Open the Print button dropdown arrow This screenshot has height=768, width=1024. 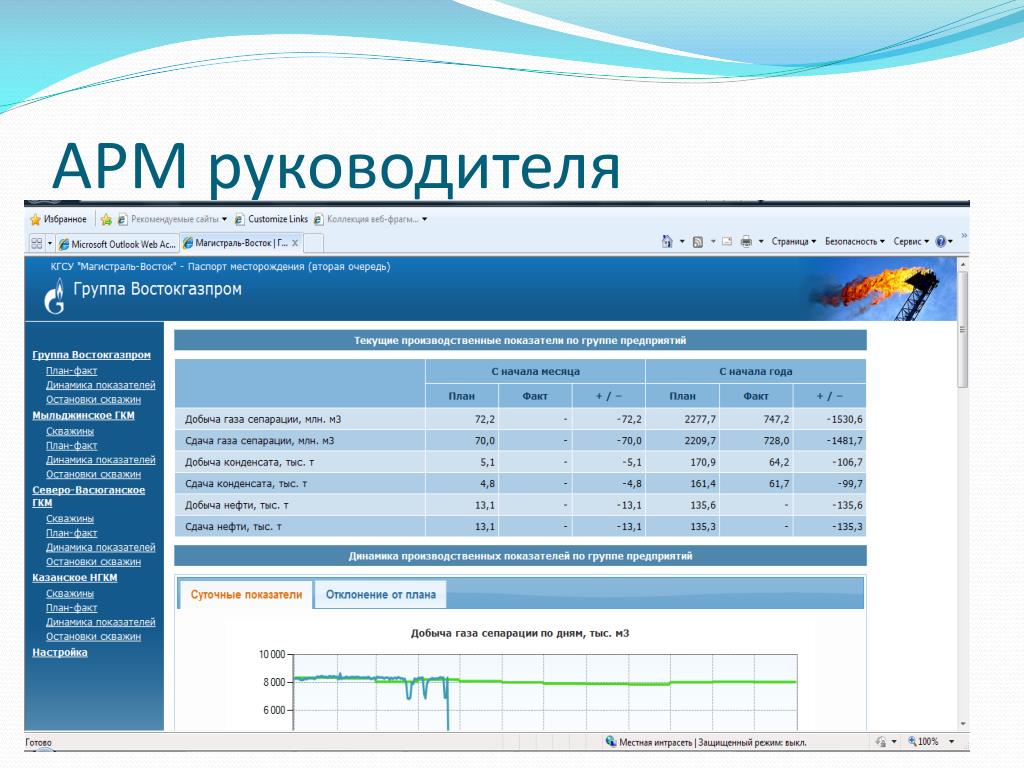[x=761, y=242]
